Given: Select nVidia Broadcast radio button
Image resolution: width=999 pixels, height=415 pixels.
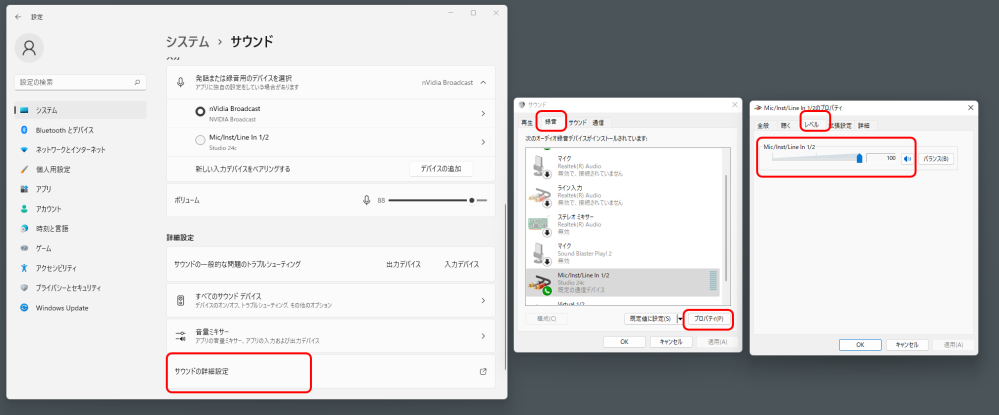Looking at the screenshot, I should (x=200, y=112).
